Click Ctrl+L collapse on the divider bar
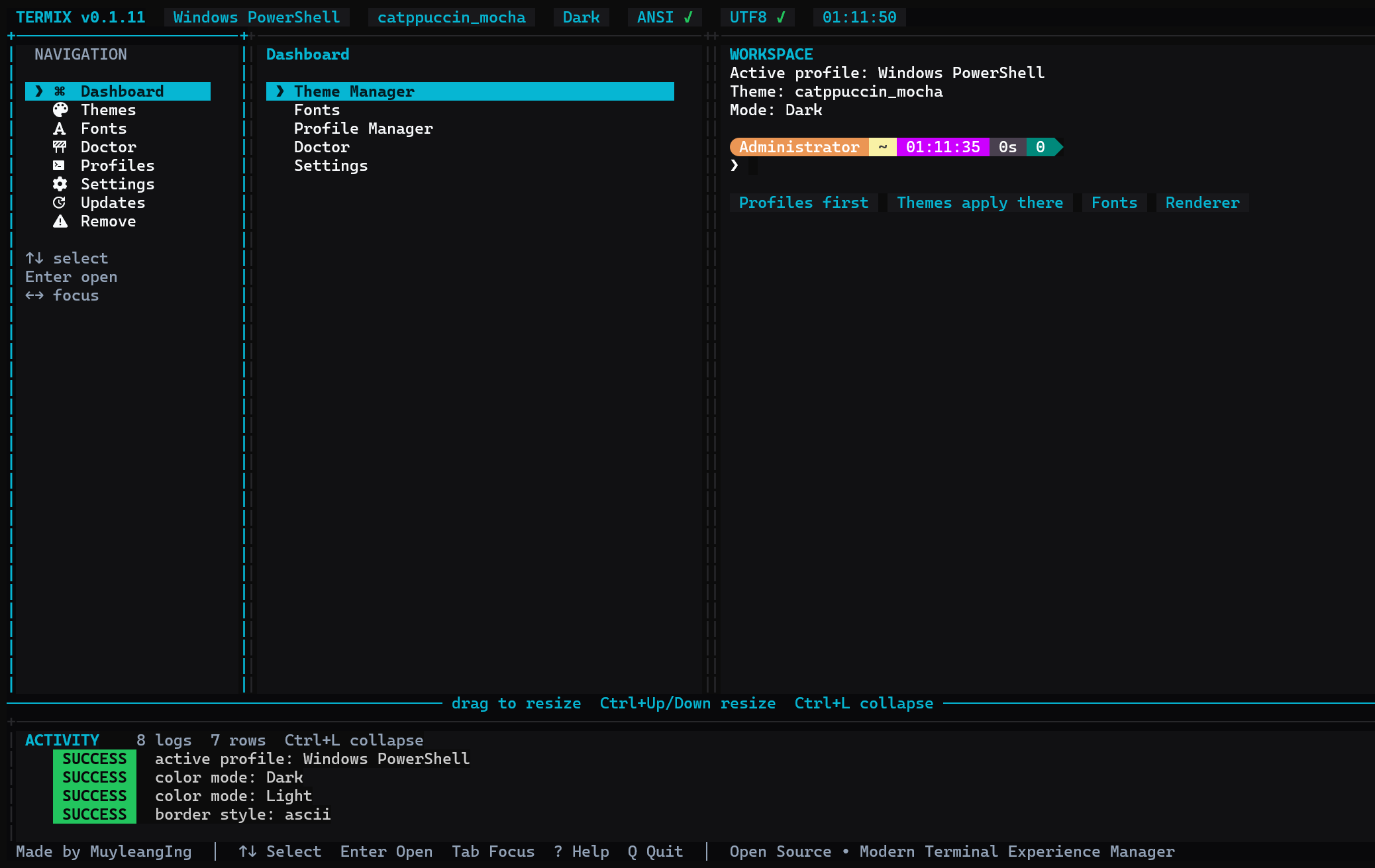Image resolution: width=1375 pixels, height=868 pixels. coord(864,703)
